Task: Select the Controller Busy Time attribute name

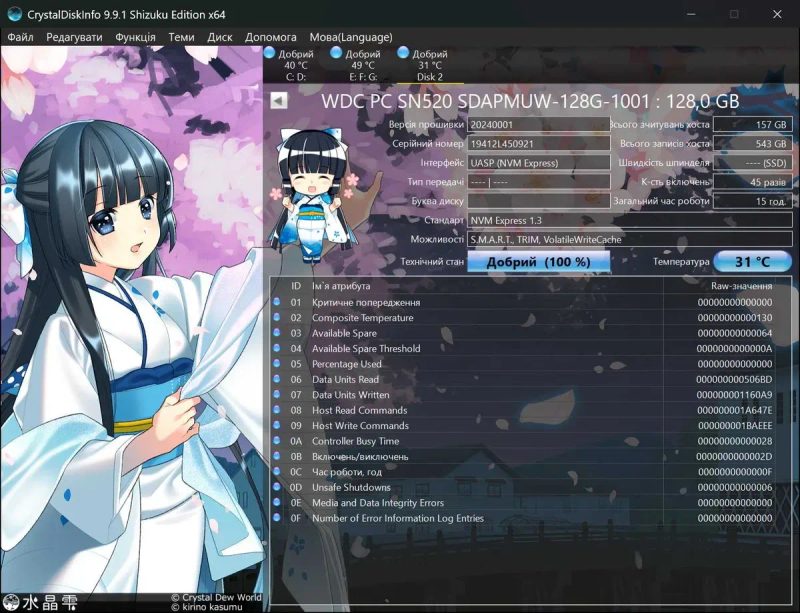Action: 356,442
